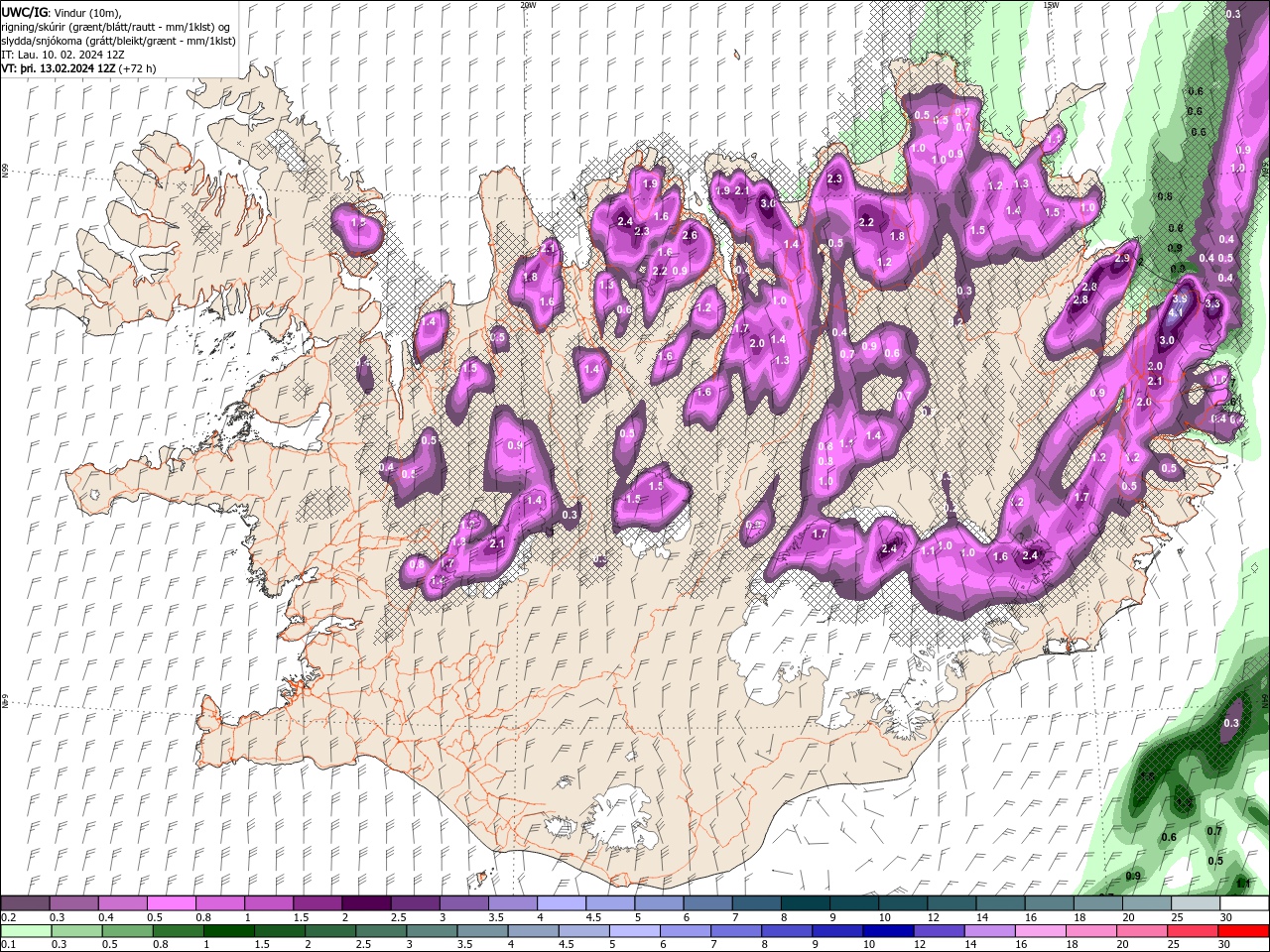Click the darkest green 1 swatch in rain scale
Screen dimensions: 1270x952
(x=228, y=930)
